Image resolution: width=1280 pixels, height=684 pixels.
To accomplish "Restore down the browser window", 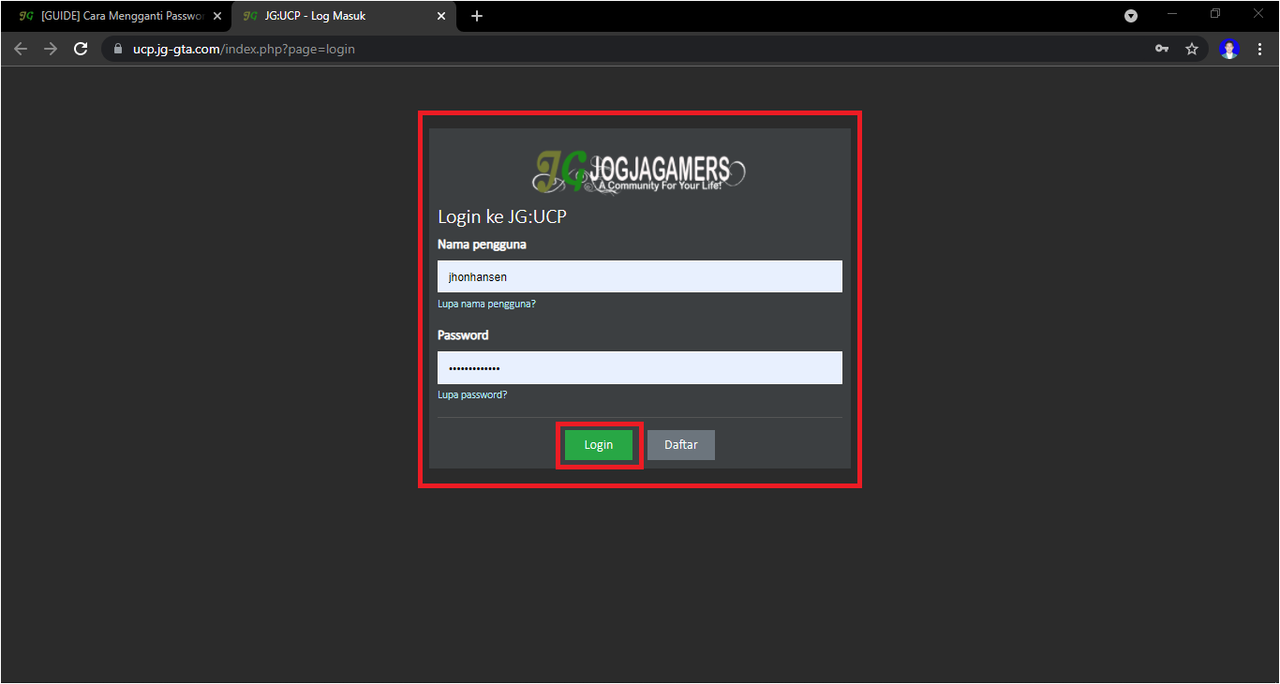I will (1215, 14).
